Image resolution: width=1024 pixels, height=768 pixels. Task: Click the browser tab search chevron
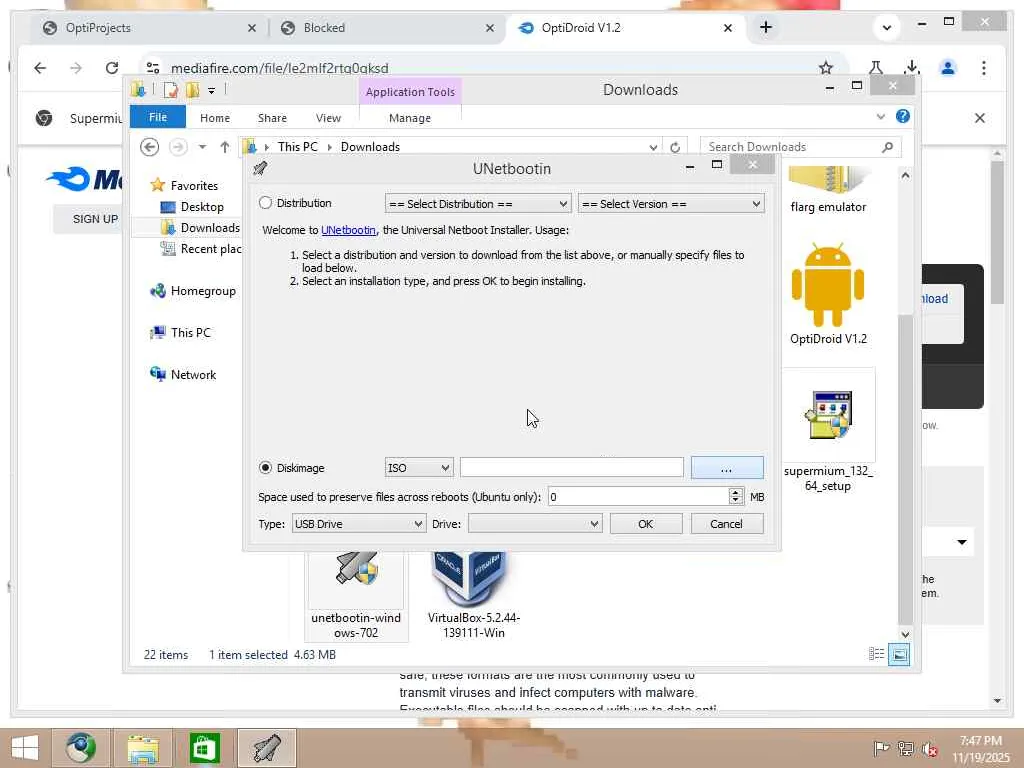click(886, 27)
